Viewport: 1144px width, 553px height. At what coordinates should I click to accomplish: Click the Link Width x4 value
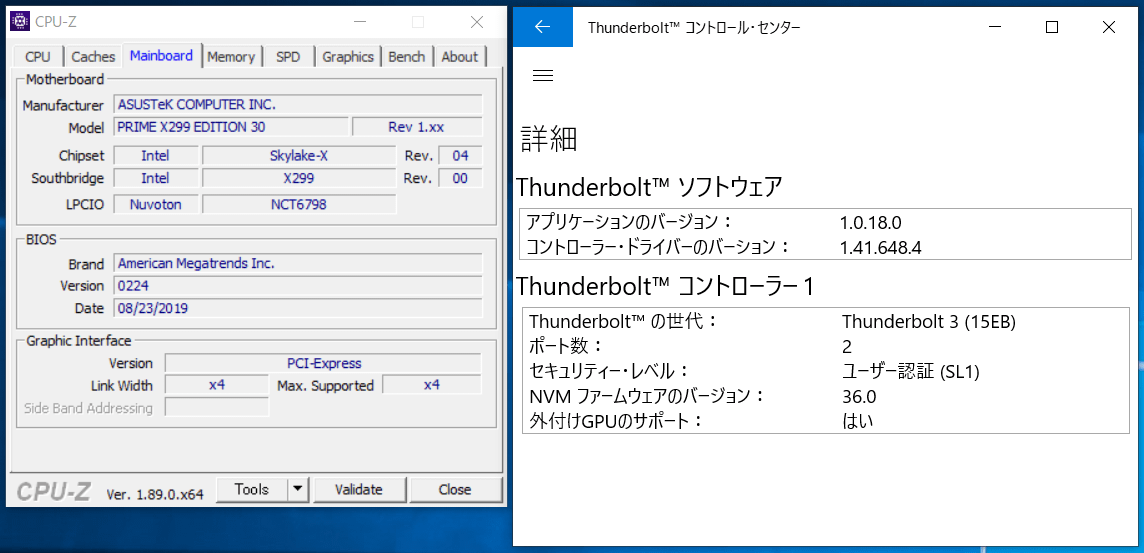217,384
